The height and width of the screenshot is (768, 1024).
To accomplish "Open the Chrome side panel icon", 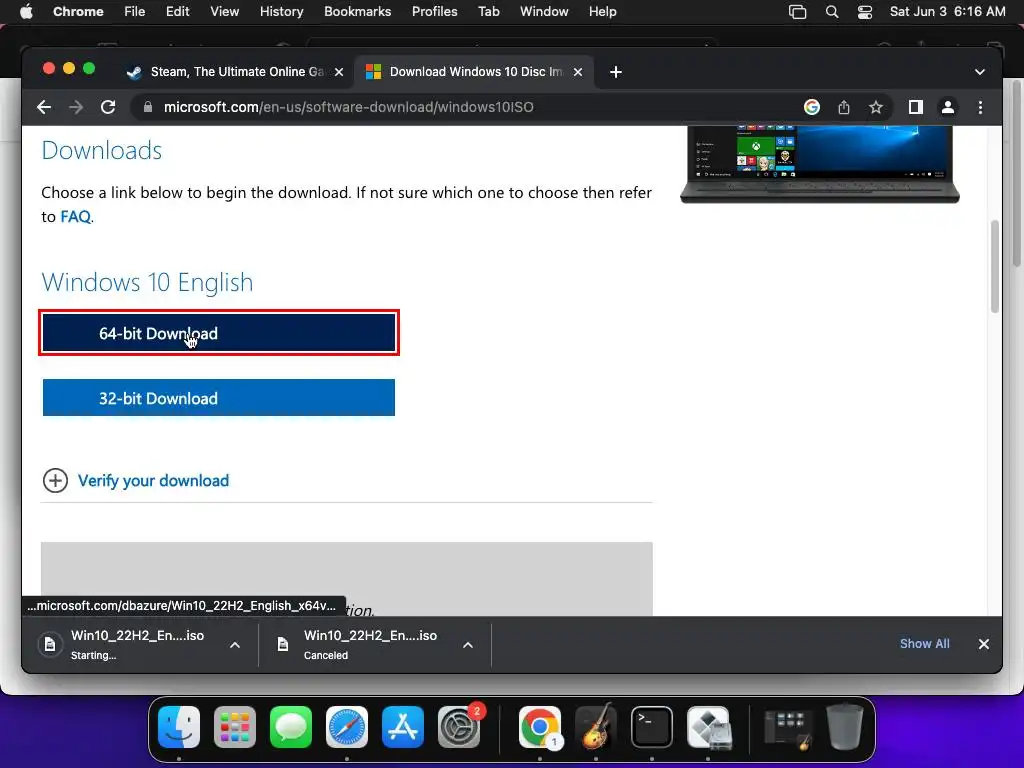I will point(916,107).
